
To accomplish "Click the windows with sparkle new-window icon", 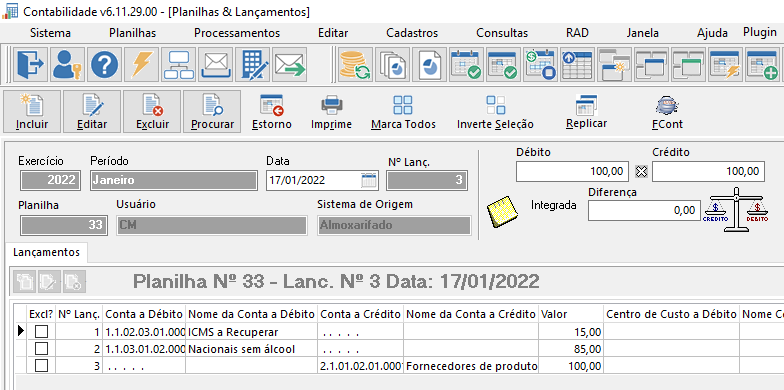I will click(614, 64).
